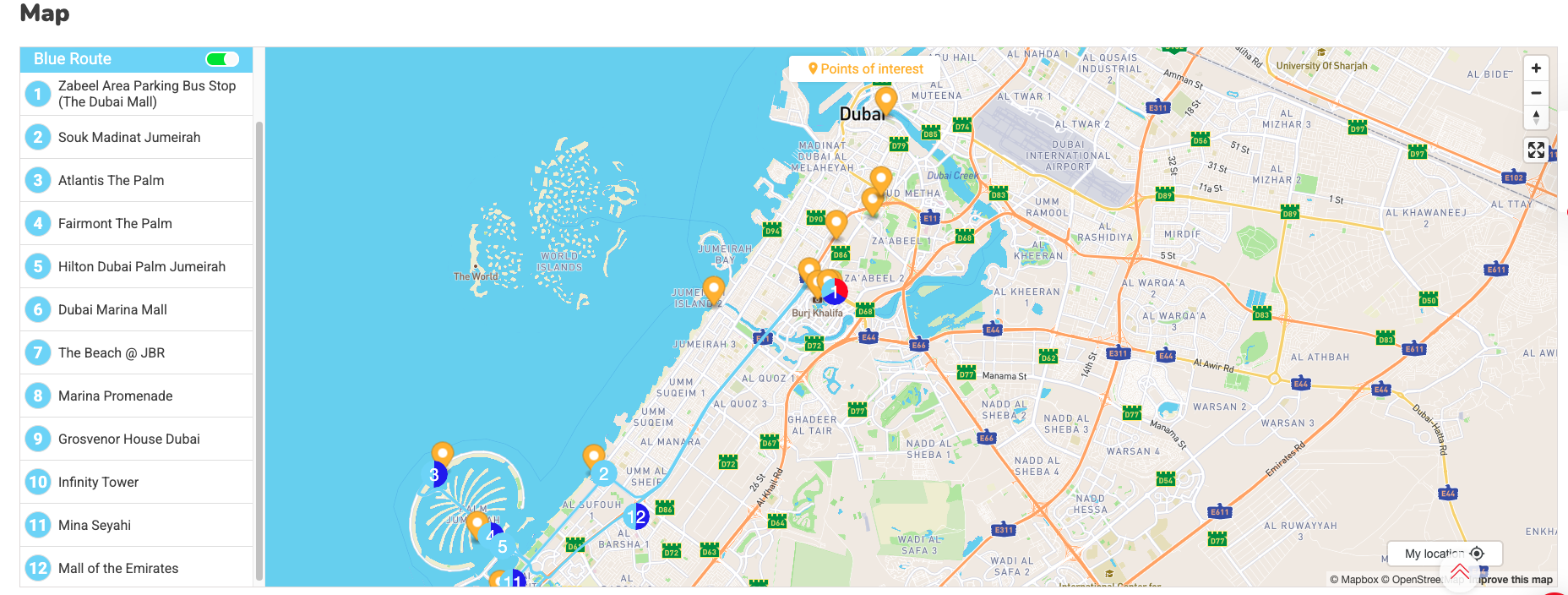Select Mina Seyahi stop
This screenshot has width=1568, height=595.
(x=137, y=525)
